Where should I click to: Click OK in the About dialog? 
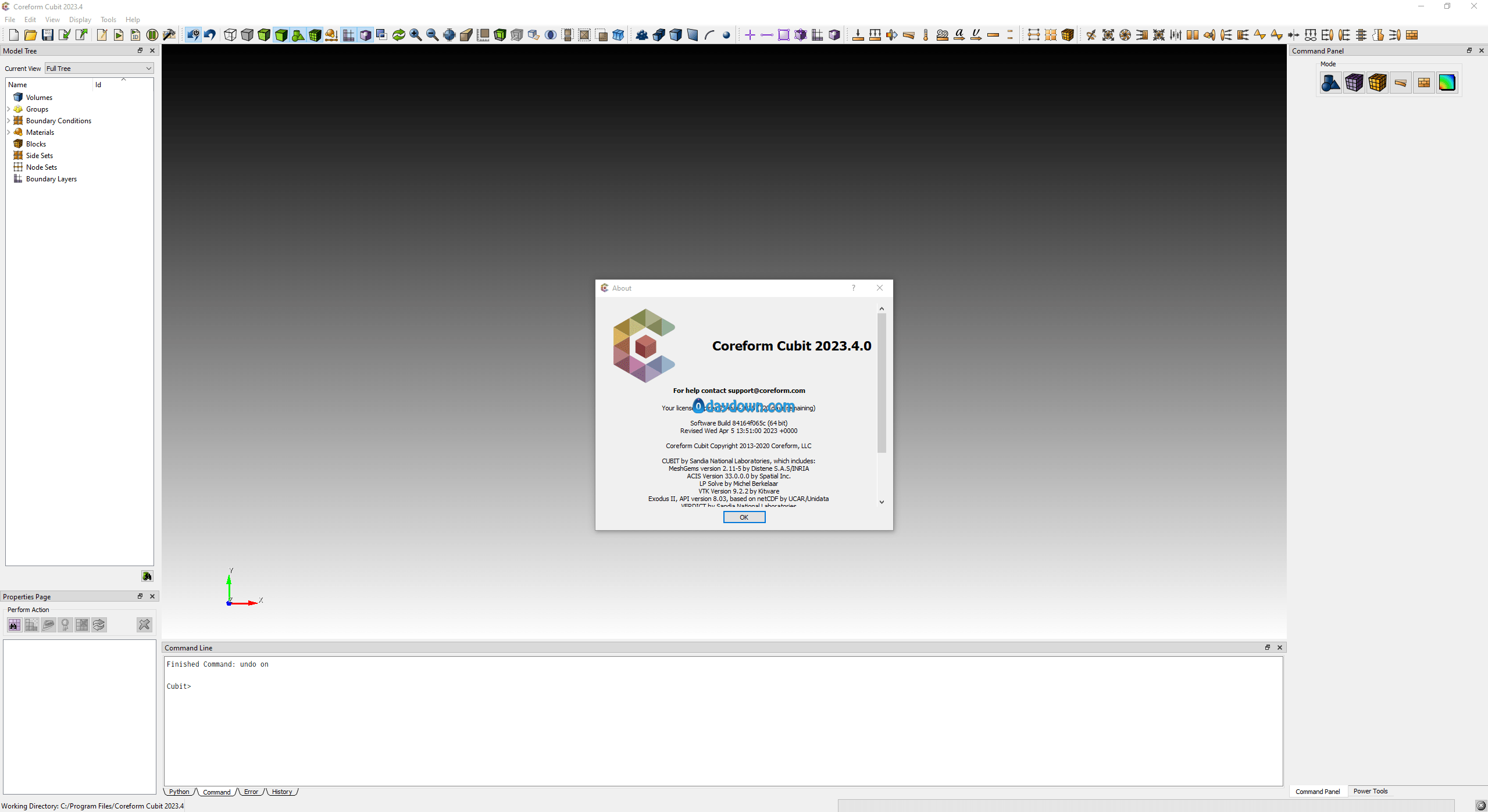pyautogui.click(x=744, y=517)
